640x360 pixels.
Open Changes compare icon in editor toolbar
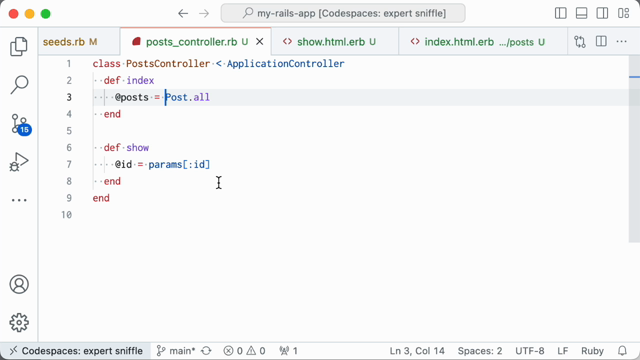580,42
